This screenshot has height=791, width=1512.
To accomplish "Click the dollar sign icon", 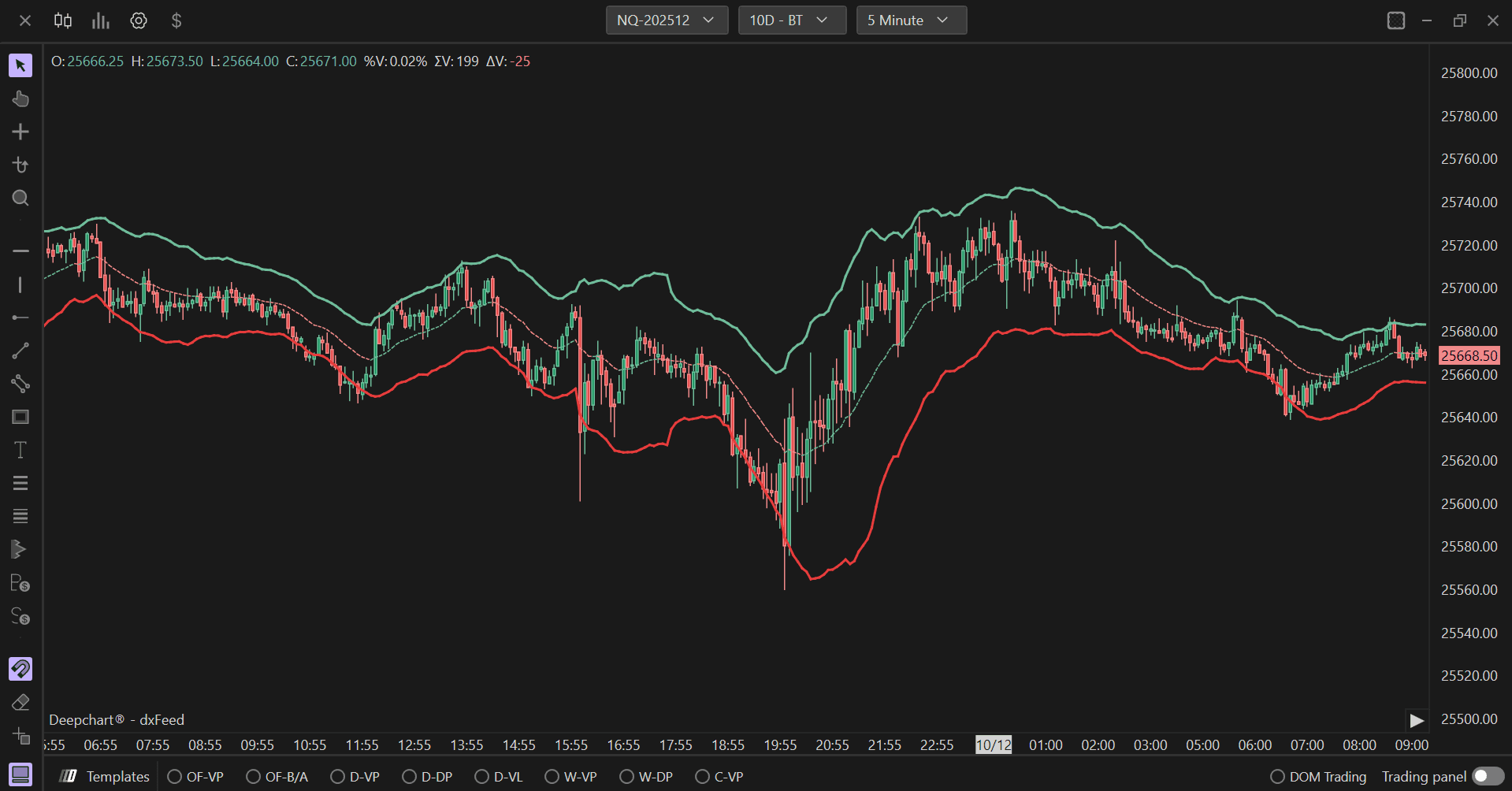I will click(x=176, y=20).
